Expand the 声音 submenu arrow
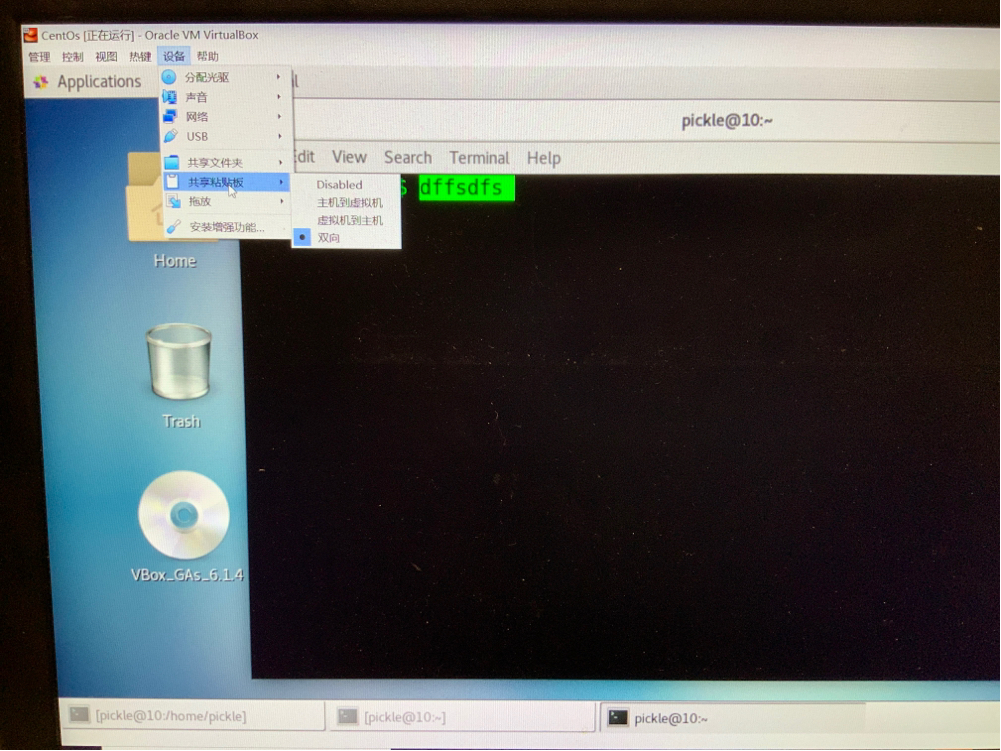1001x751 pixels. point(279,96)
